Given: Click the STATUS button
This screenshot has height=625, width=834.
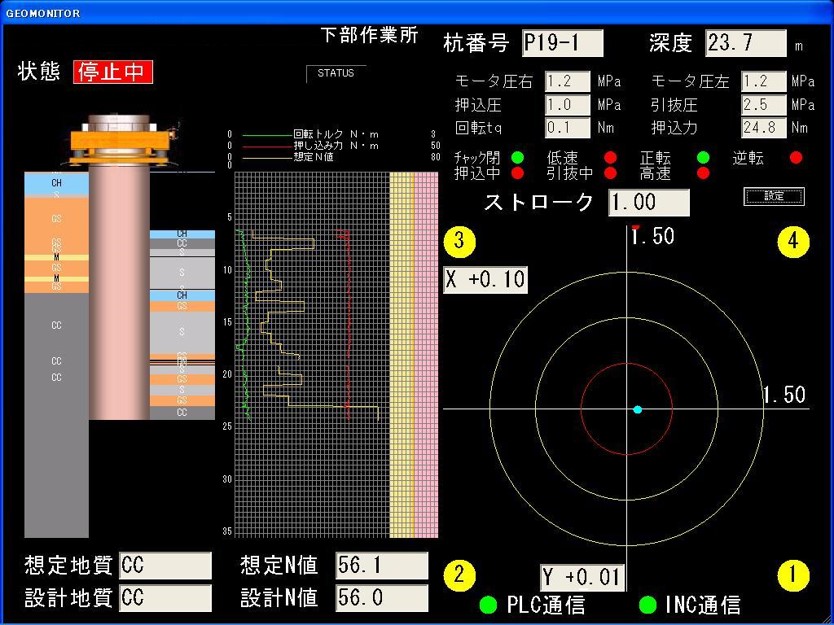Looking at the screenshot, I should pos(336,73).
